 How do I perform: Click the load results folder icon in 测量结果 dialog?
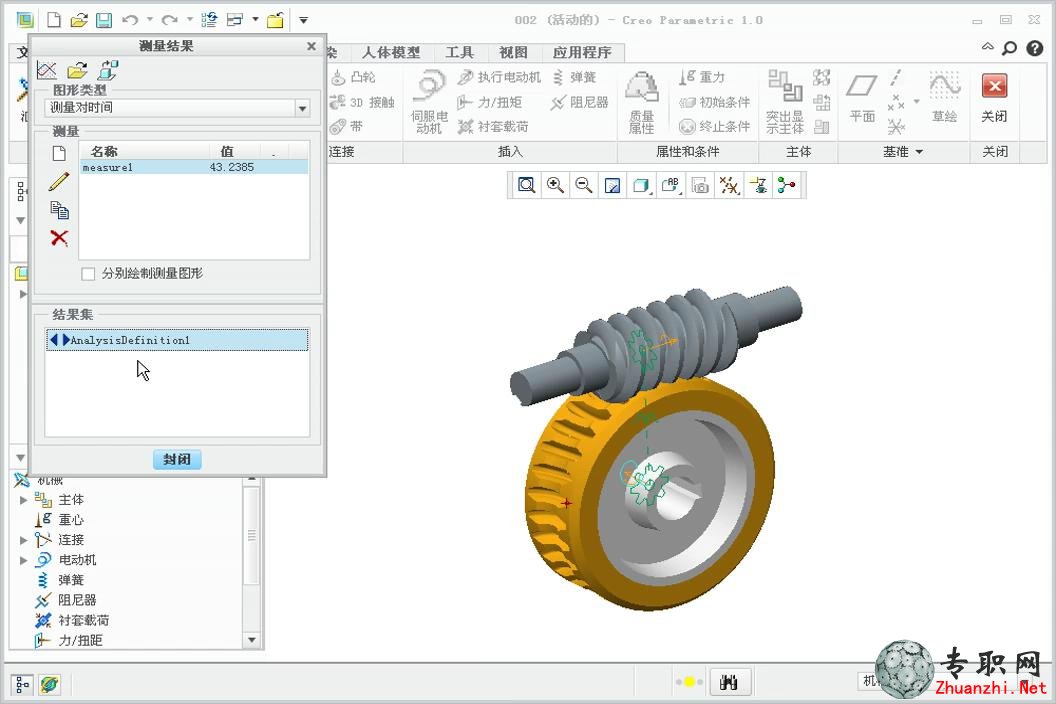point(77,70)
